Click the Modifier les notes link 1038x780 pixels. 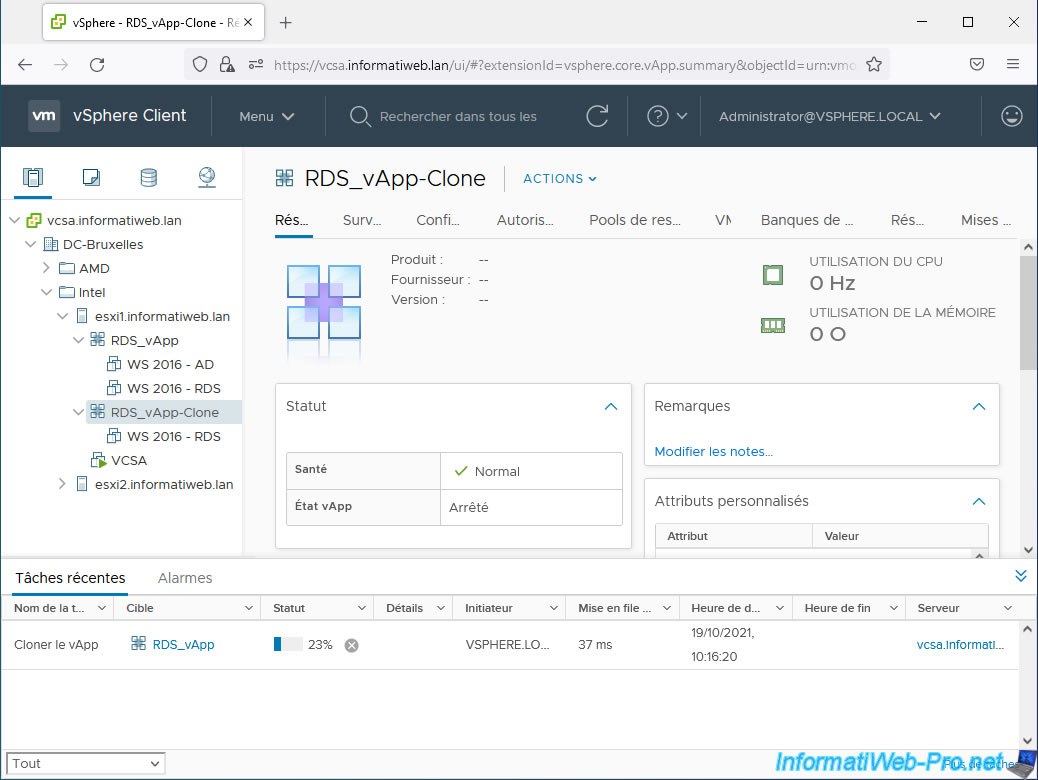point(713,452)
